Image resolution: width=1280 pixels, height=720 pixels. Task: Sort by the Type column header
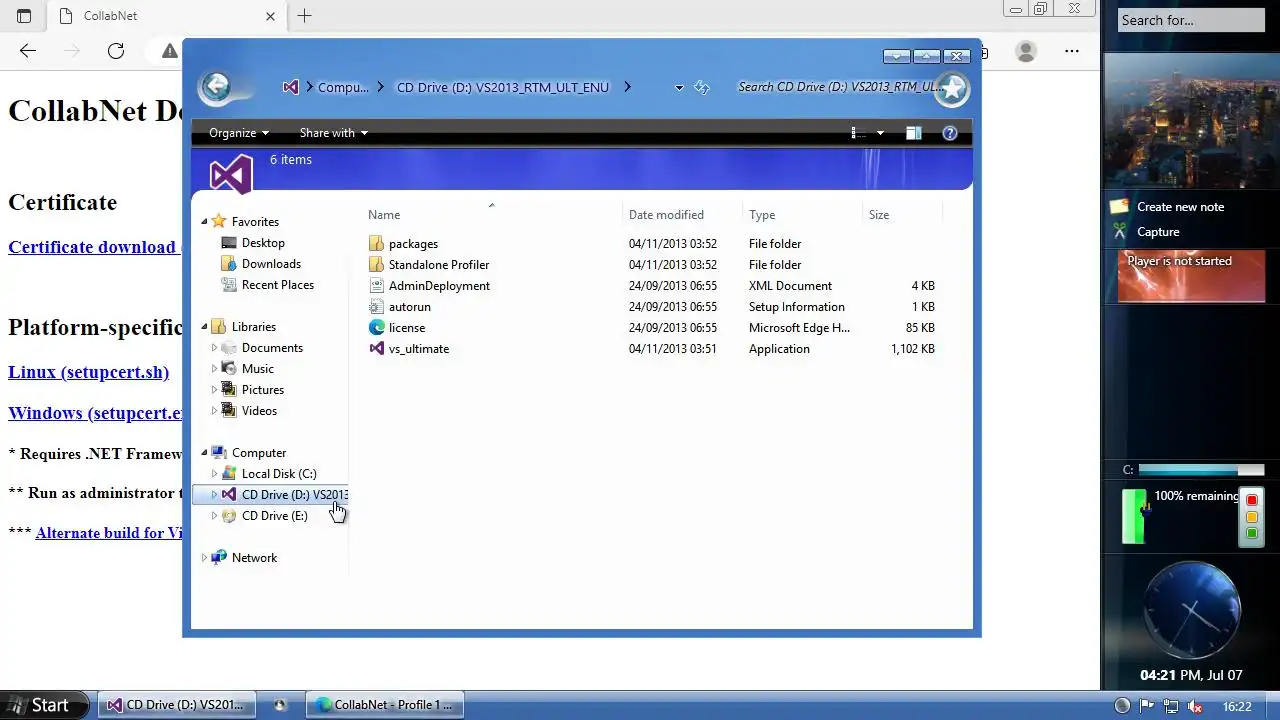pyautogui.click(x=802, y=215)
